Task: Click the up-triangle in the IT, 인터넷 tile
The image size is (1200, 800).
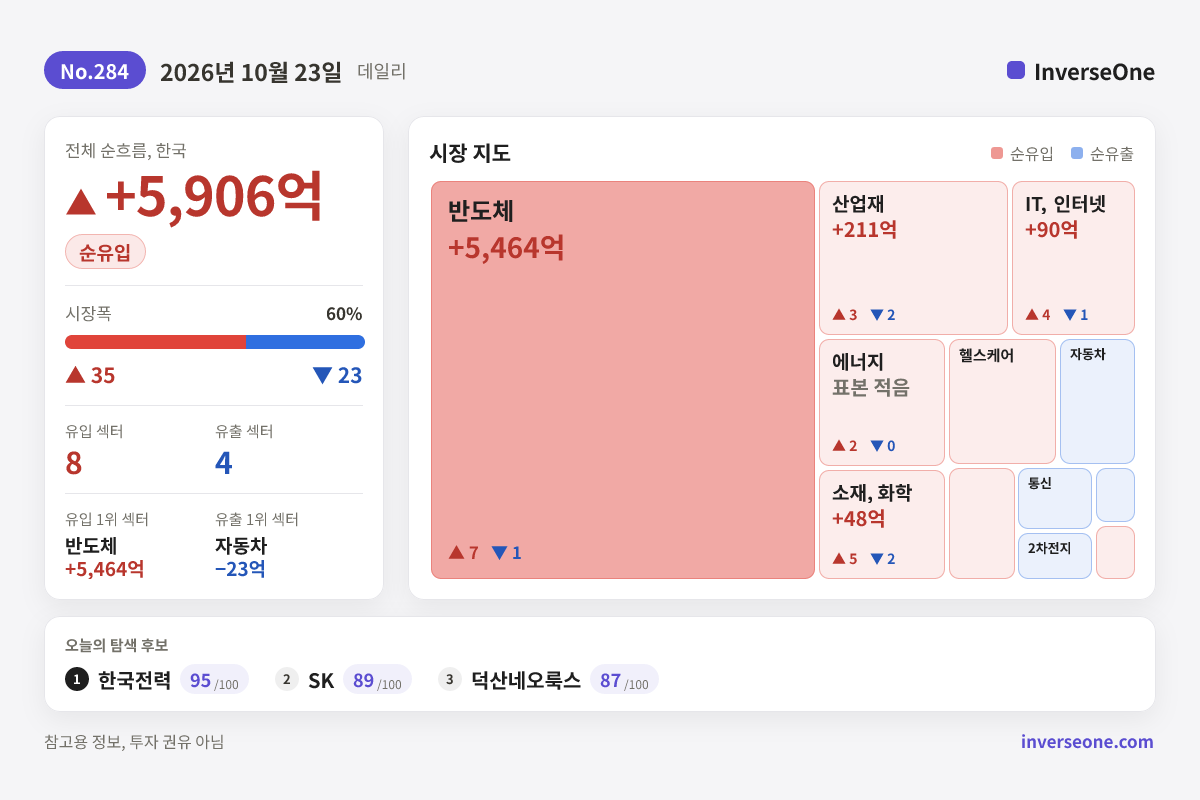Action: 1032,314
